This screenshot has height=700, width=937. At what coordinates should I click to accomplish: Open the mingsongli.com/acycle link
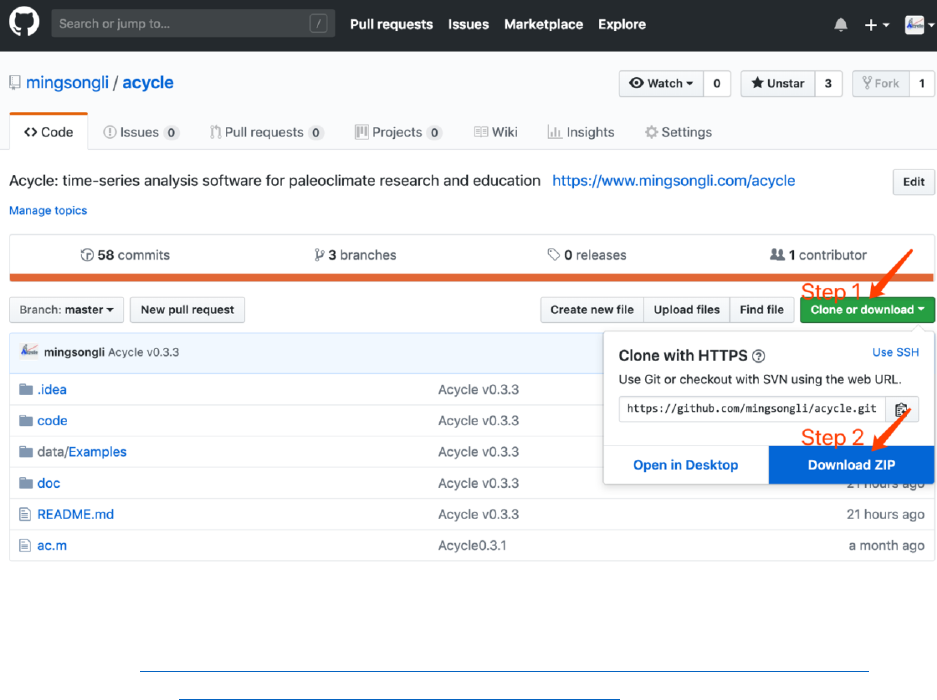tap(673, 181)
